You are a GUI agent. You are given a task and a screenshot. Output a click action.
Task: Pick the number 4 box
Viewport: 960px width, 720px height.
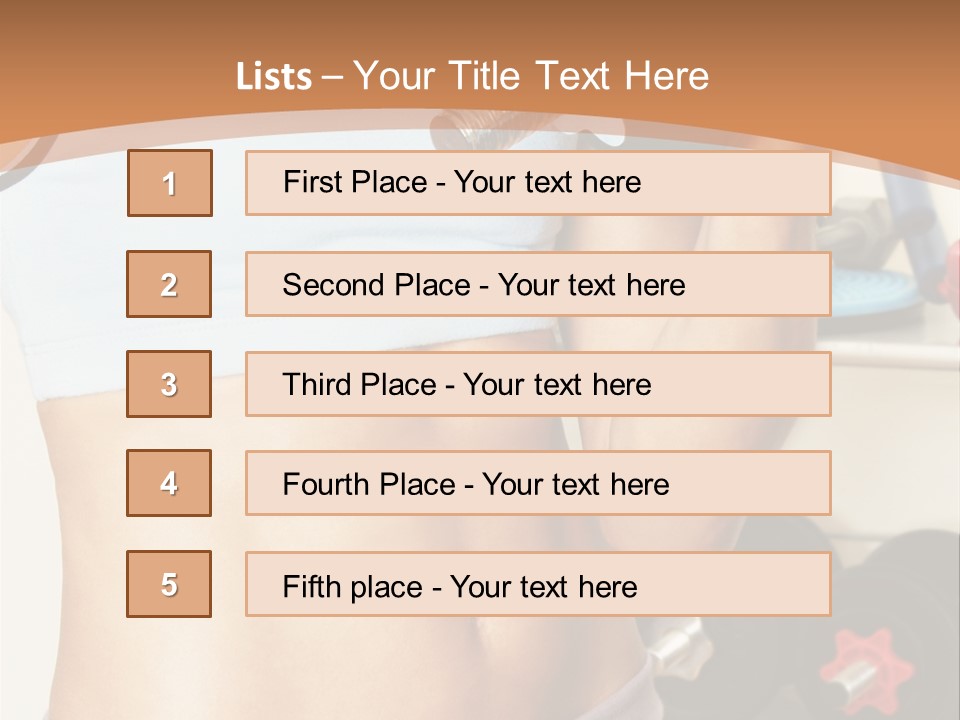[169, 483]
